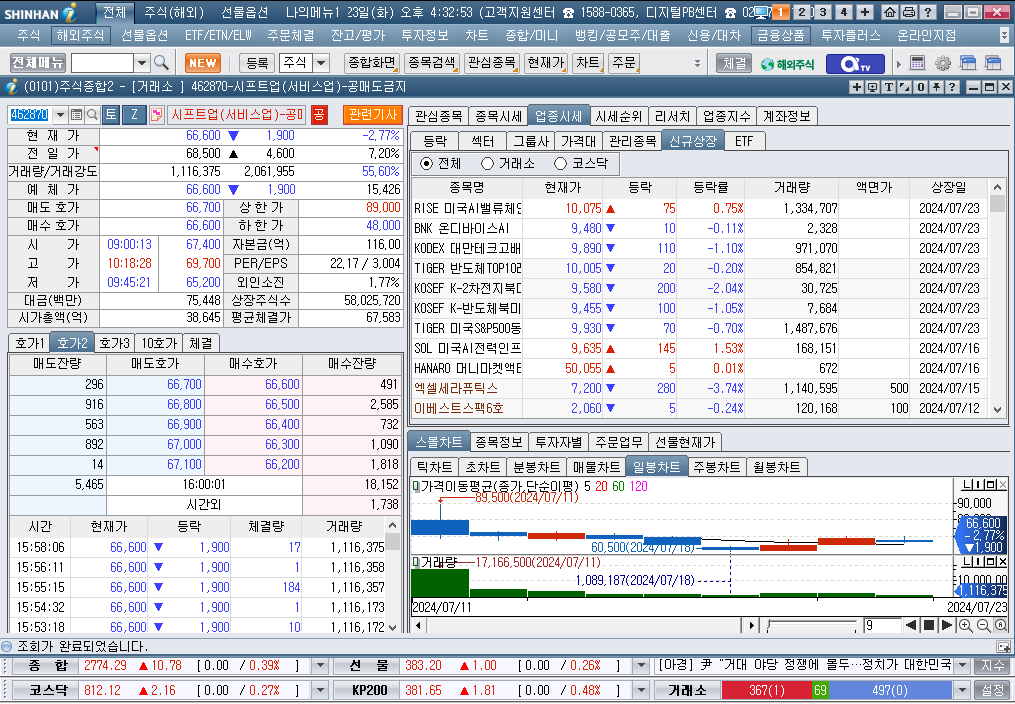Click the NEW badge button
1015x704 pixels.
203,63
